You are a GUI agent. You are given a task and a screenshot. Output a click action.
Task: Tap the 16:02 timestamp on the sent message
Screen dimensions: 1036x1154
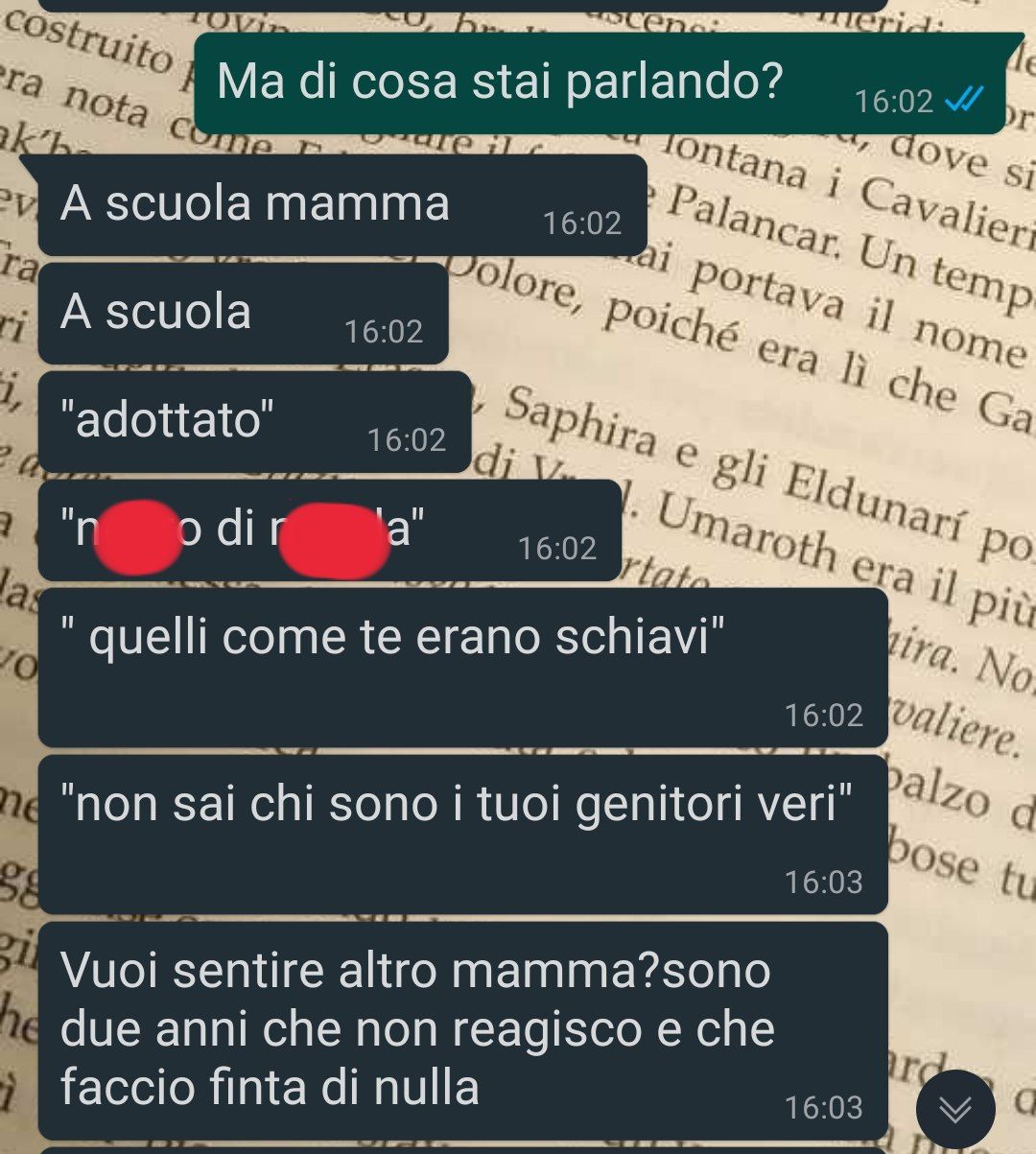point(893,102)
